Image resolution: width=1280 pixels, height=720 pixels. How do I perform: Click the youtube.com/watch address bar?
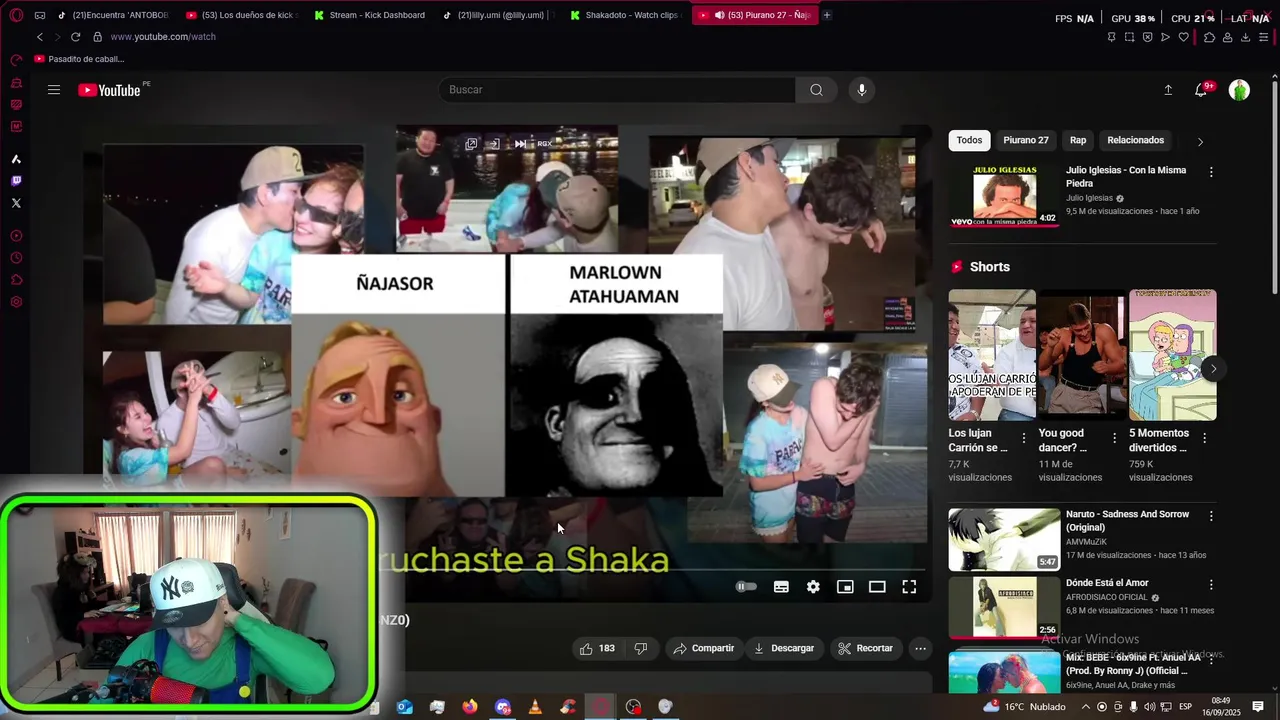[x=163, y=37]
